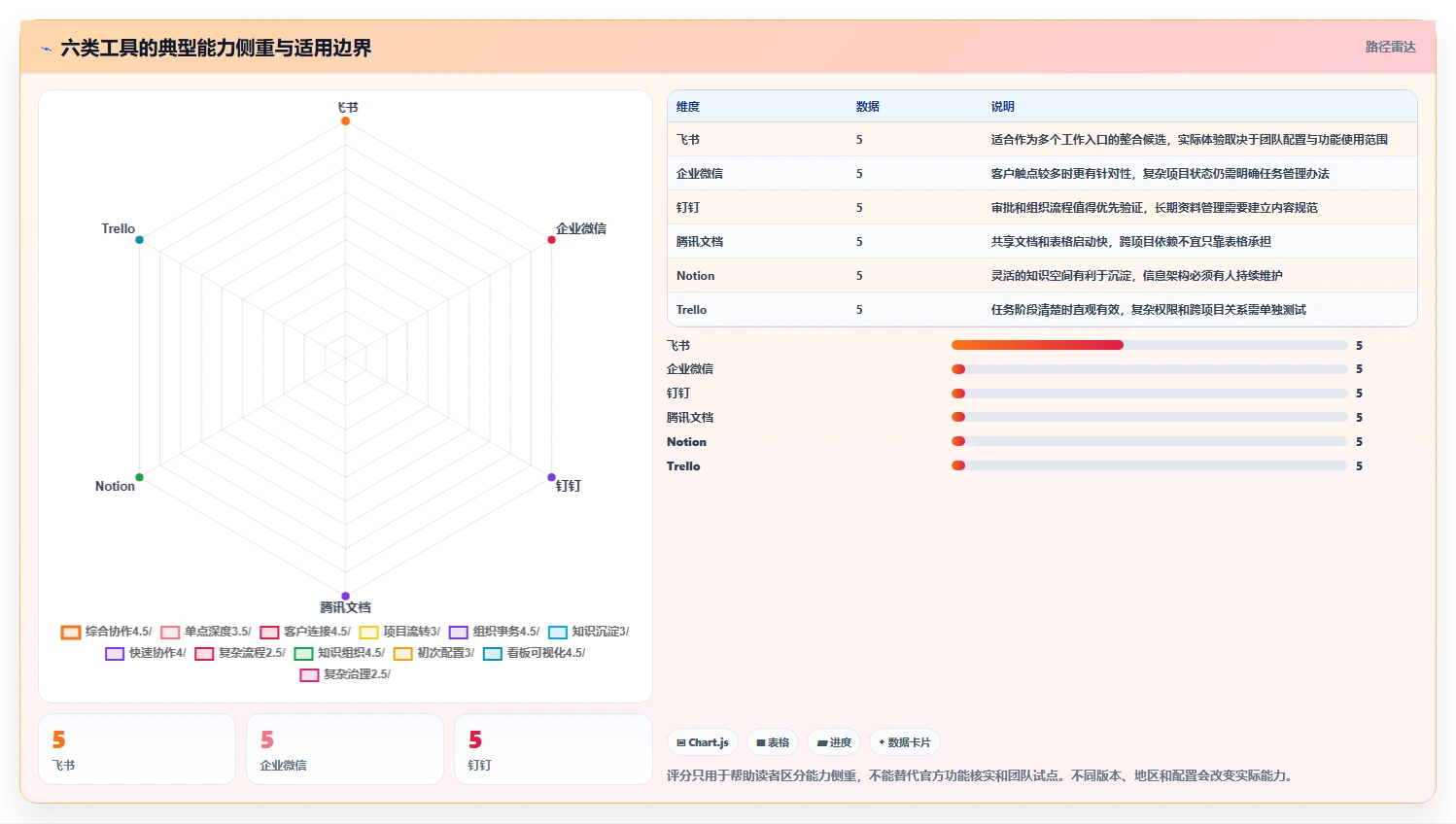This screenshot has height=824, width=1456.
Task: Toggle the 复杂流程2.5 legend swatch
Action: (204, 654)
